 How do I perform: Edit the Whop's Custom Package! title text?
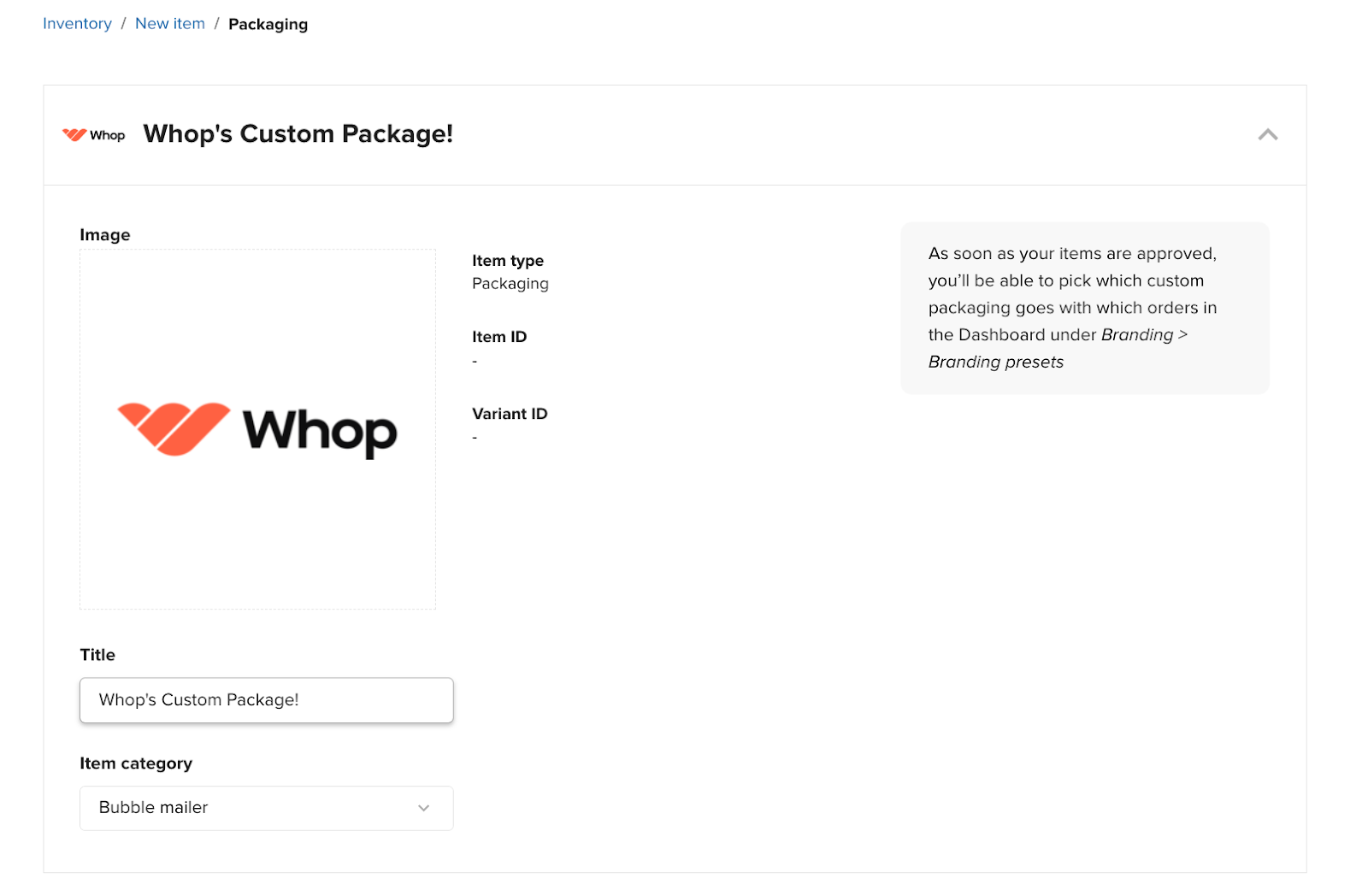tap(266, 699)
